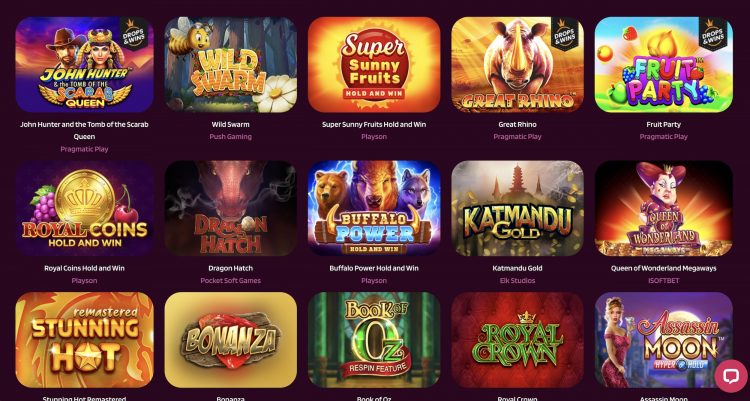Viewport: 750px width, 401px height.
Task: Open the live chat bubble icon
Action: pyautogui.click(x=730, y=376)
